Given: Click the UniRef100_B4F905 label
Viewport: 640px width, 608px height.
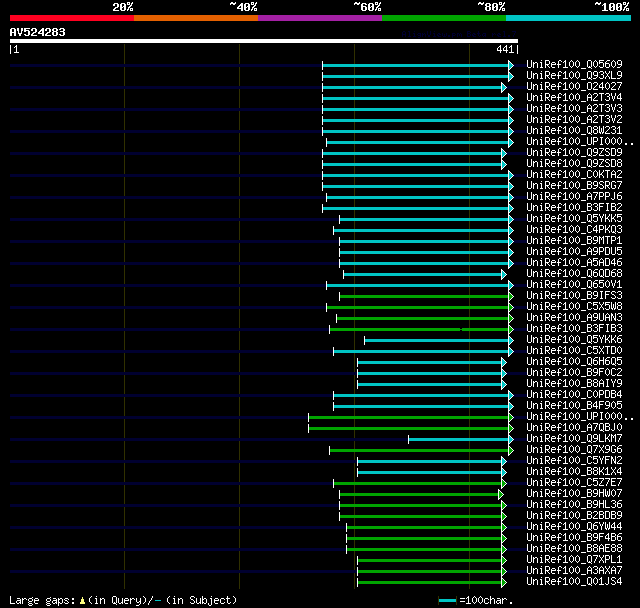Looking at the screenshot, I should point(574,406).
